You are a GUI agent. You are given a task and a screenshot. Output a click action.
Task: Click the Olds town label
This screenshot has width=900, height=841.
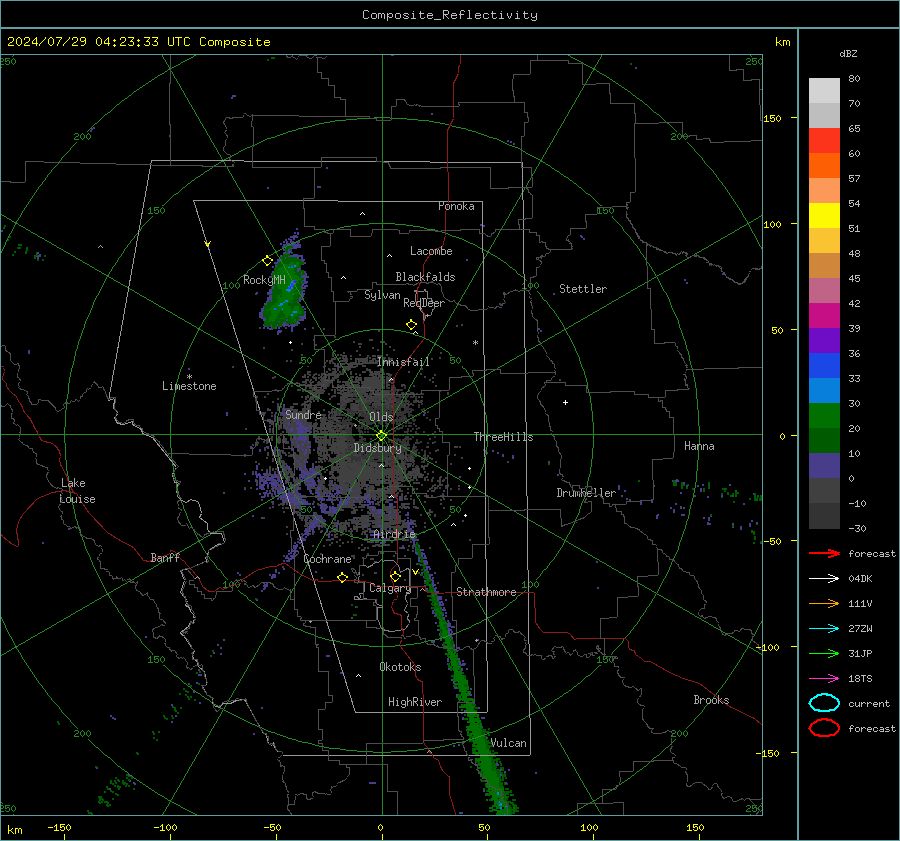(381, 417)
